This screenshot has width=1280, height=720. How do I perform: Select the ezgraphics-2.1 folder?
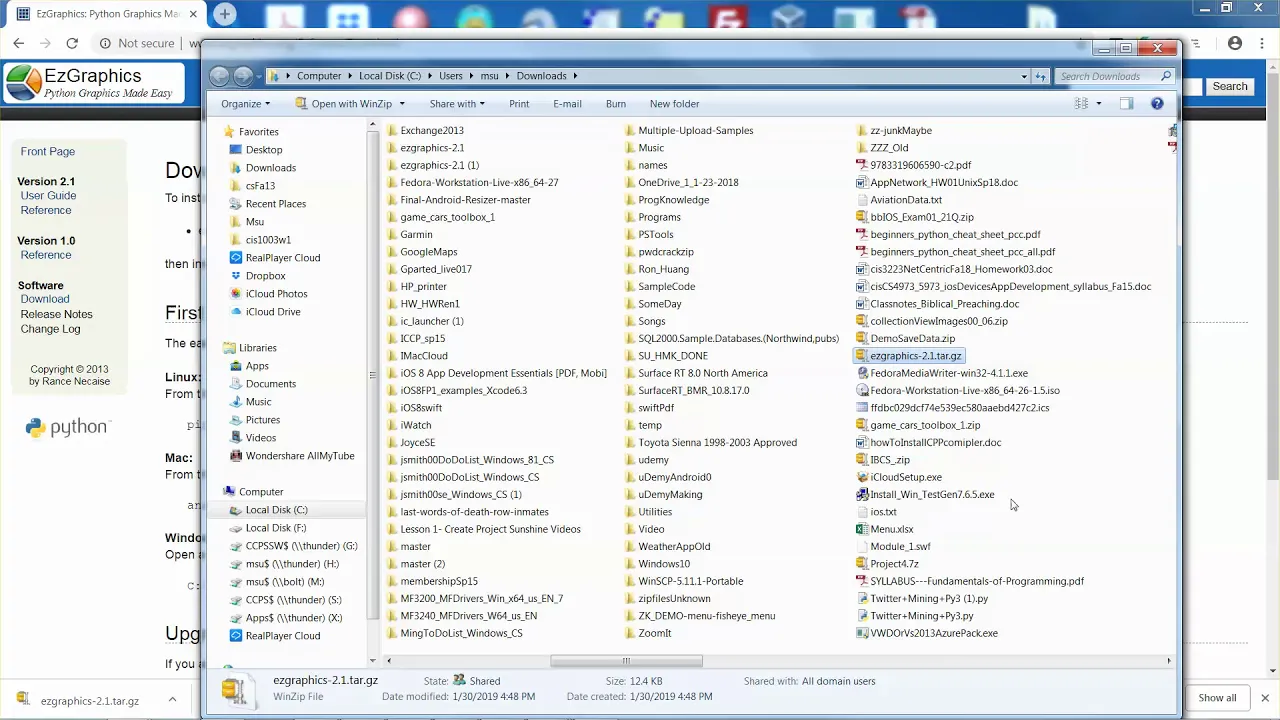(432, 148)
